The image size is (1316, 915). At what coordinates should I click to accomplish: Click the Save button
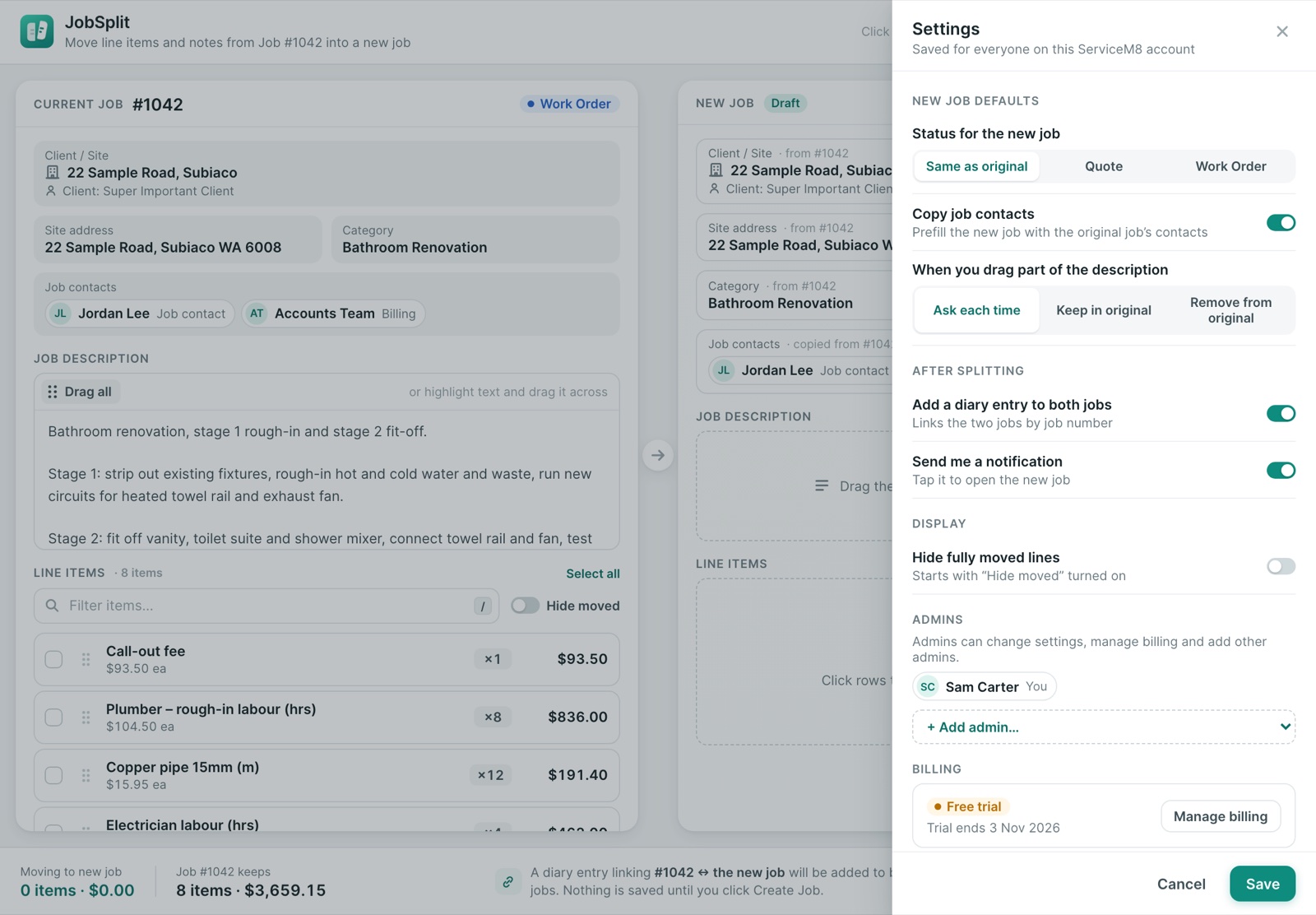coord(1263,884)
